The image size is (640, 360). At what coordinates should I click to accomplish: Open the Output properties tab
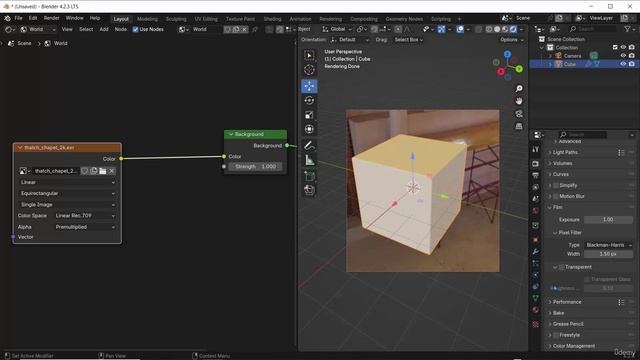[536, 175]
